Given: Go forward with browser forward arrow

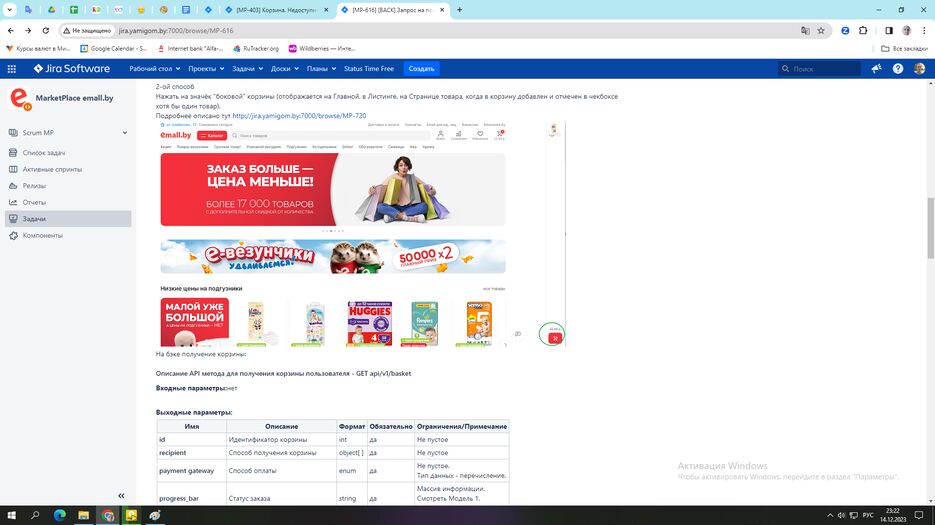Looking at the screenshot, I should point(28,30).
